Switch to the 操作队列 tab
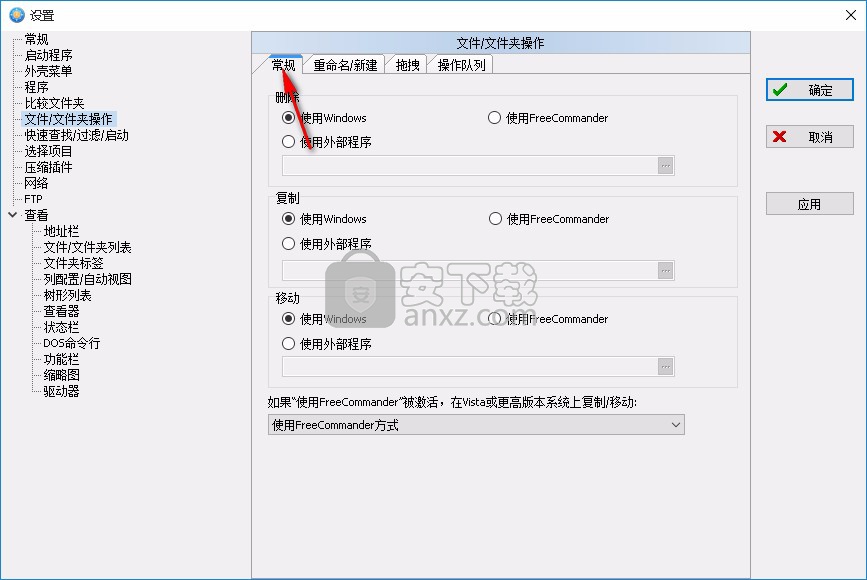This screenshot has width=867, height=580. click(462, 65)
